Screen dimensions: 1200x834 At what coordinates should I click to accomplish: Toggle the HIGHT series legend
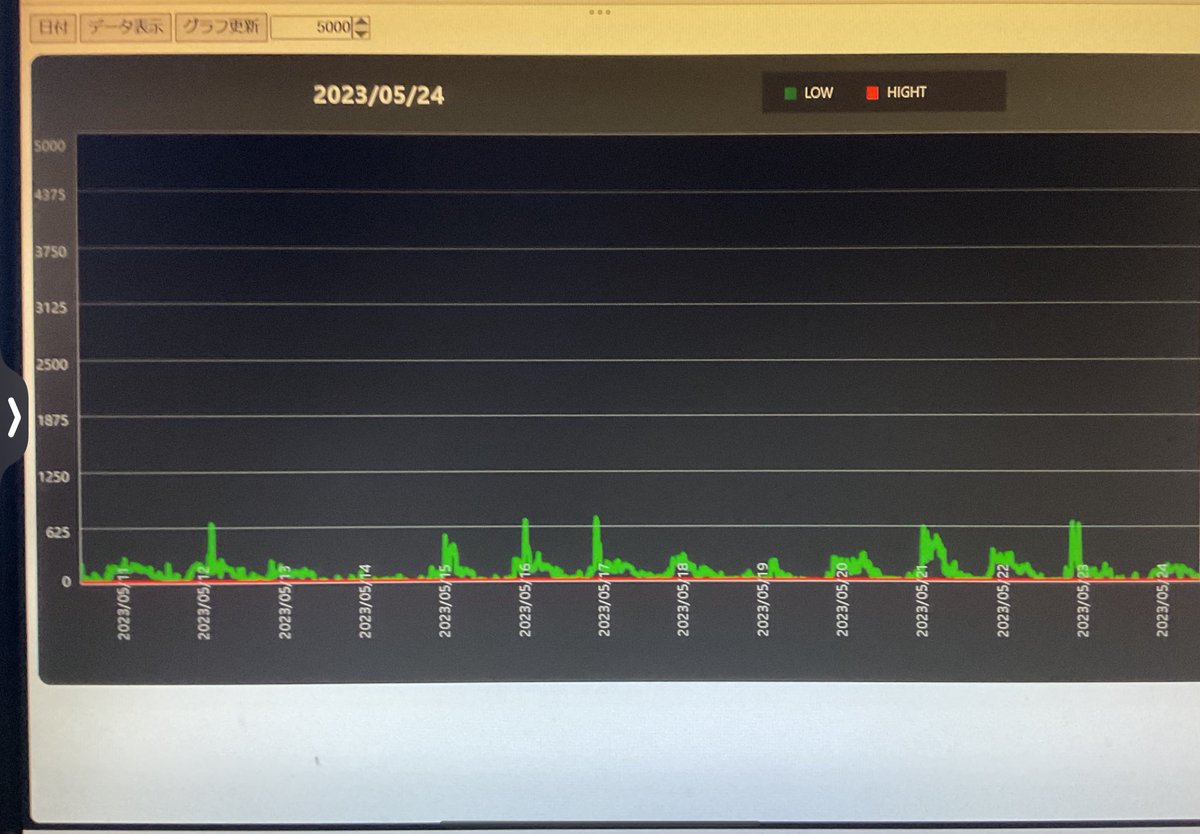click(x=896, y=92)
